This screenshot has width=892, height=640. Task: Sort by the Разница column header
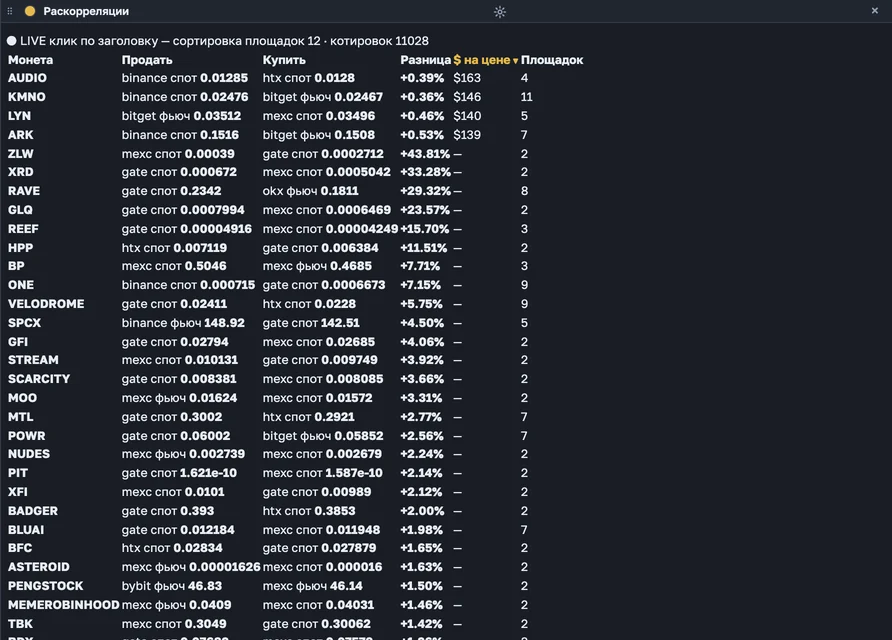click(x=426, y=60)
